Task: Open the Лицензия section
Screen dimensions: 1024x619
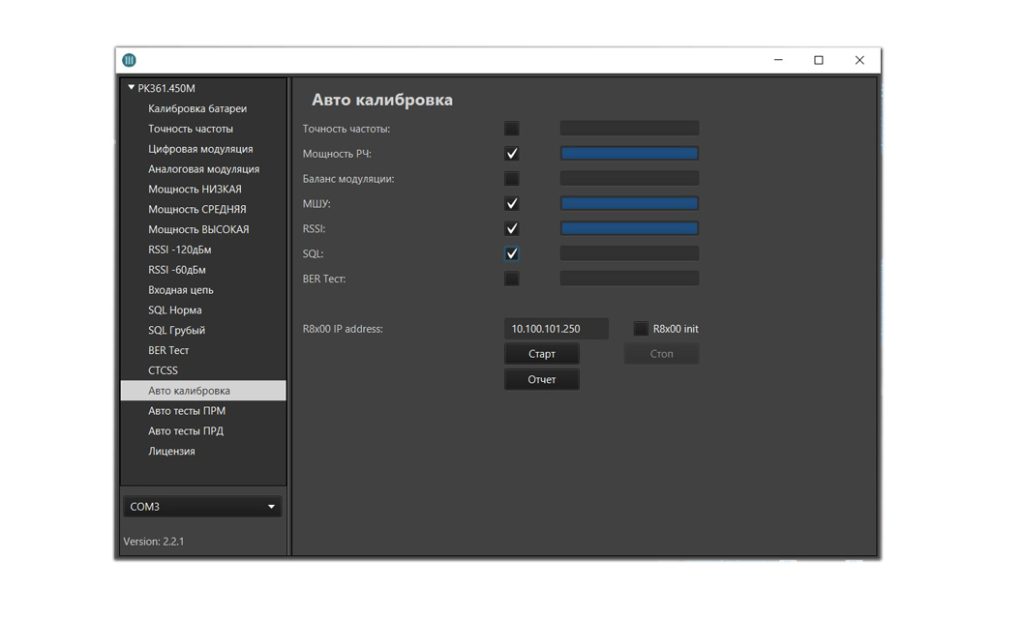Action: 171,451
